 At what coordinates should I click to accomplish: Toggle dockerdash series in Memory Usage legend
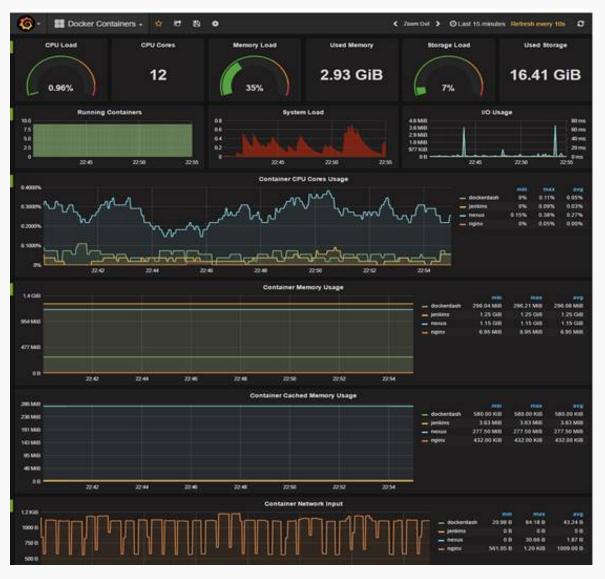pos(446,306)
